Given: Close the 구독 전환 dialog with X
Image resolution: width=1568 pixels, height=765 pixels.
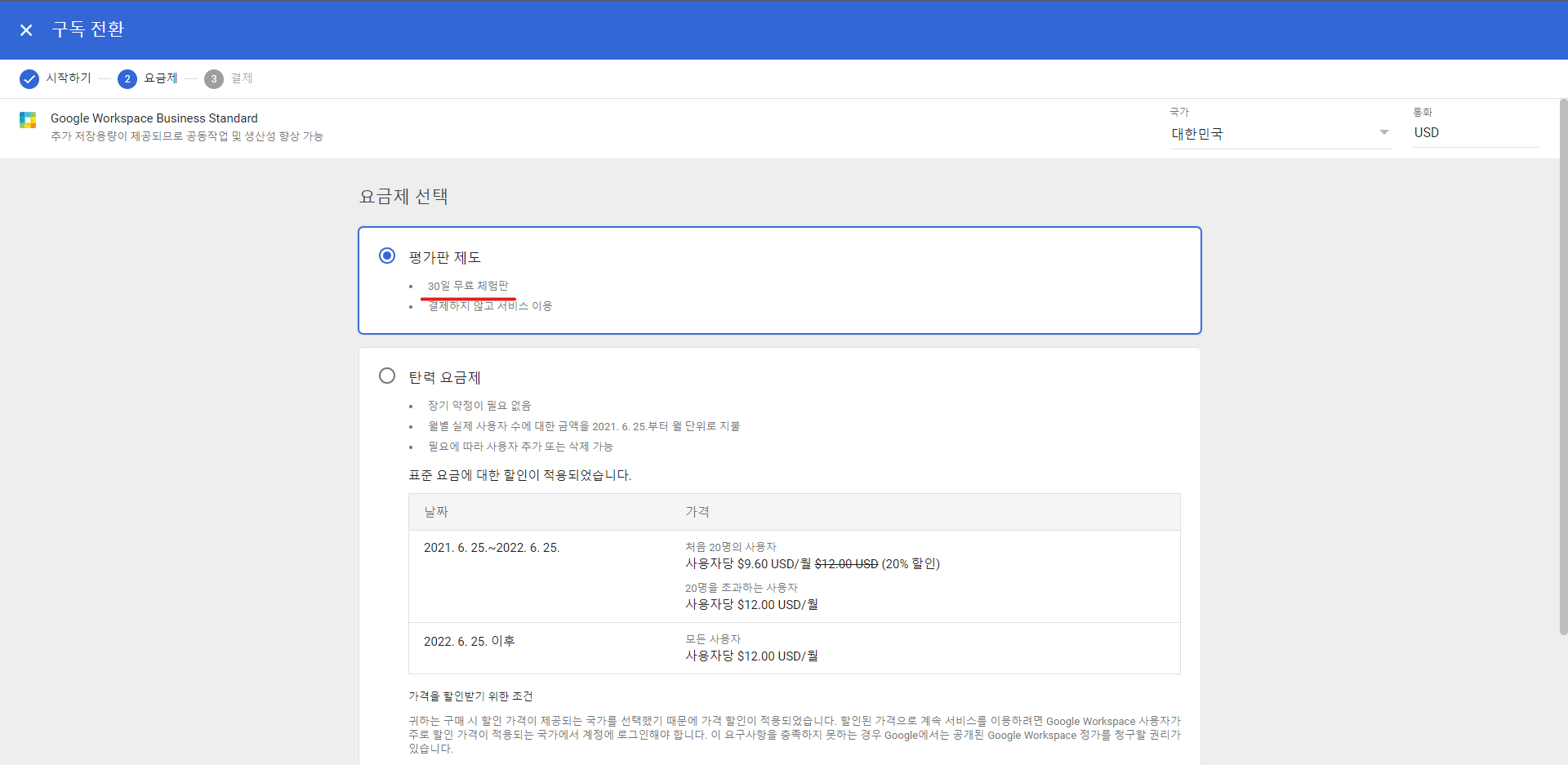Looking at the screenshot, I should [26, 30].
